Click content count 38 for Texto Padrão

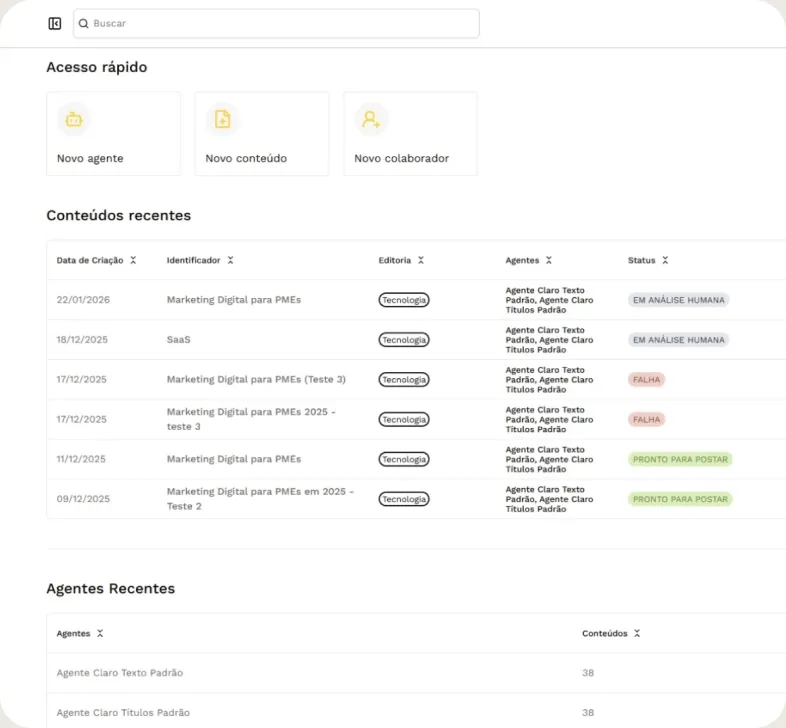[588, 673]
